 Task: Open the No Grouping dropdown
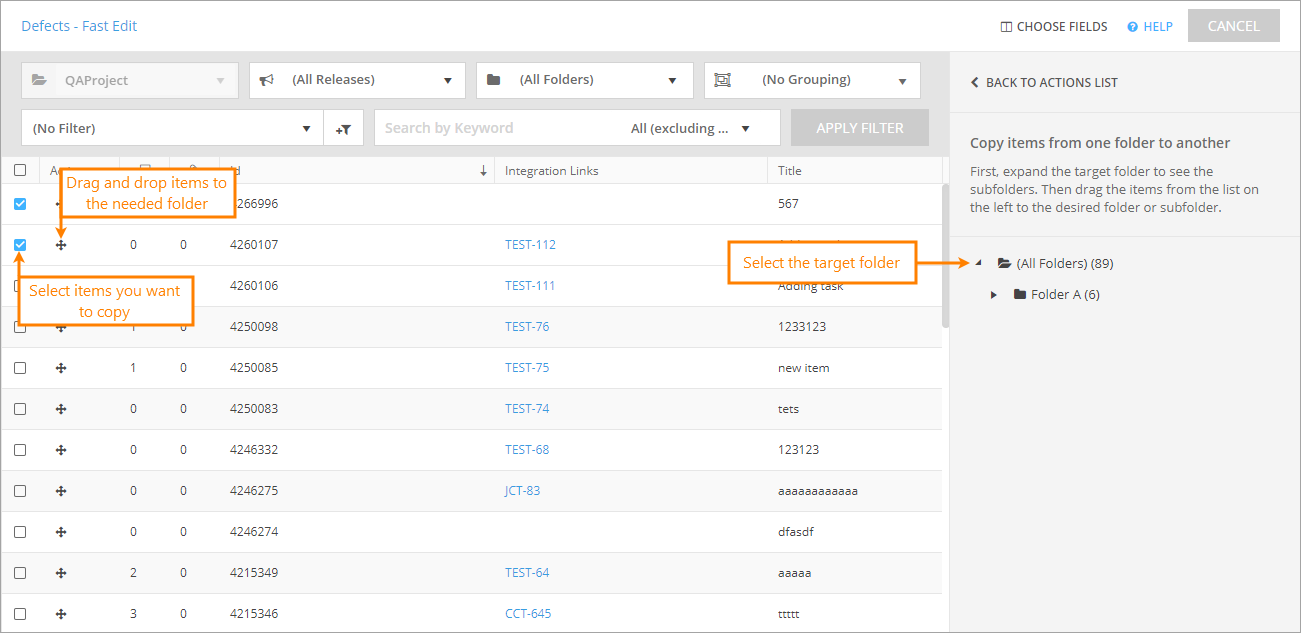coord(812,80)
